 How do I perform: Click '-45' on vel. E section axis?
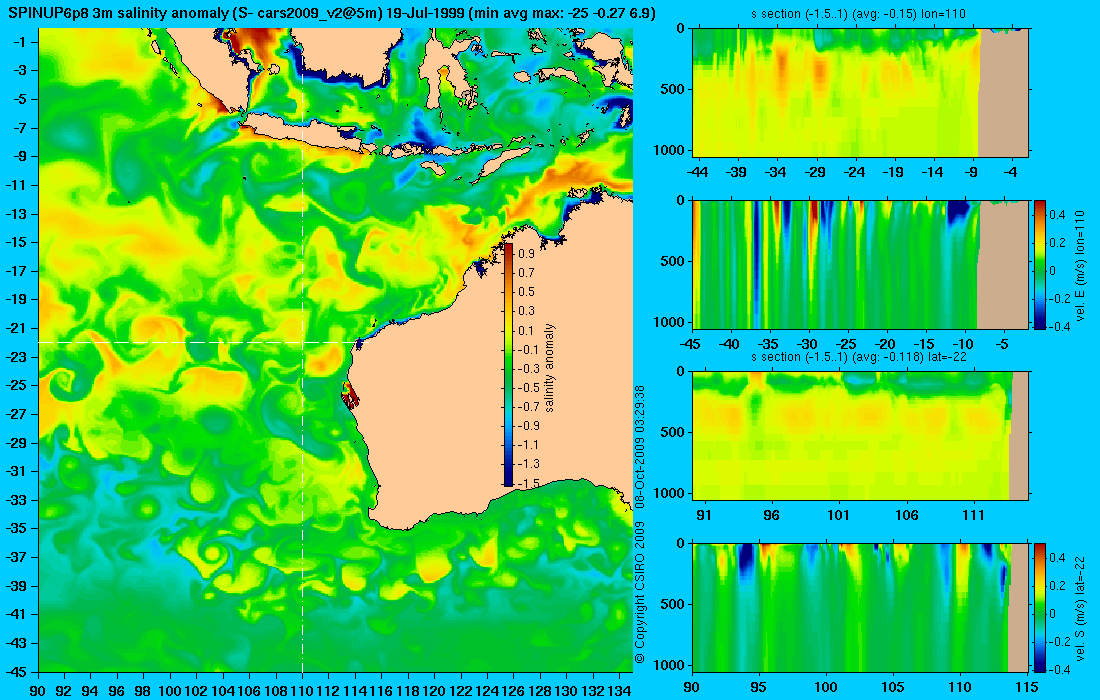pos(692,344)
